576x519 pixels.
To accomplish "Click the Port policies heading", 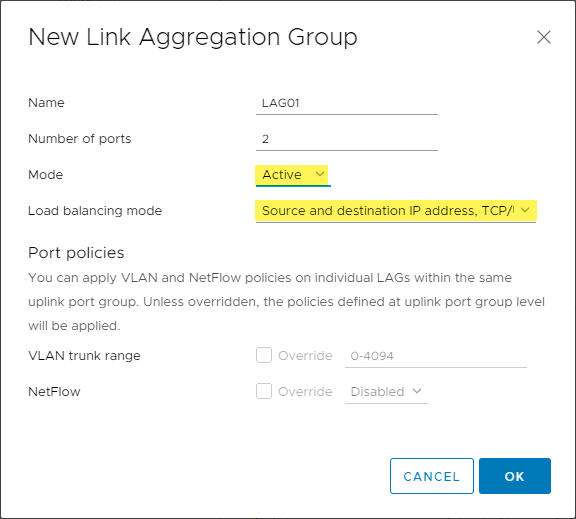I will coord(76,253).
